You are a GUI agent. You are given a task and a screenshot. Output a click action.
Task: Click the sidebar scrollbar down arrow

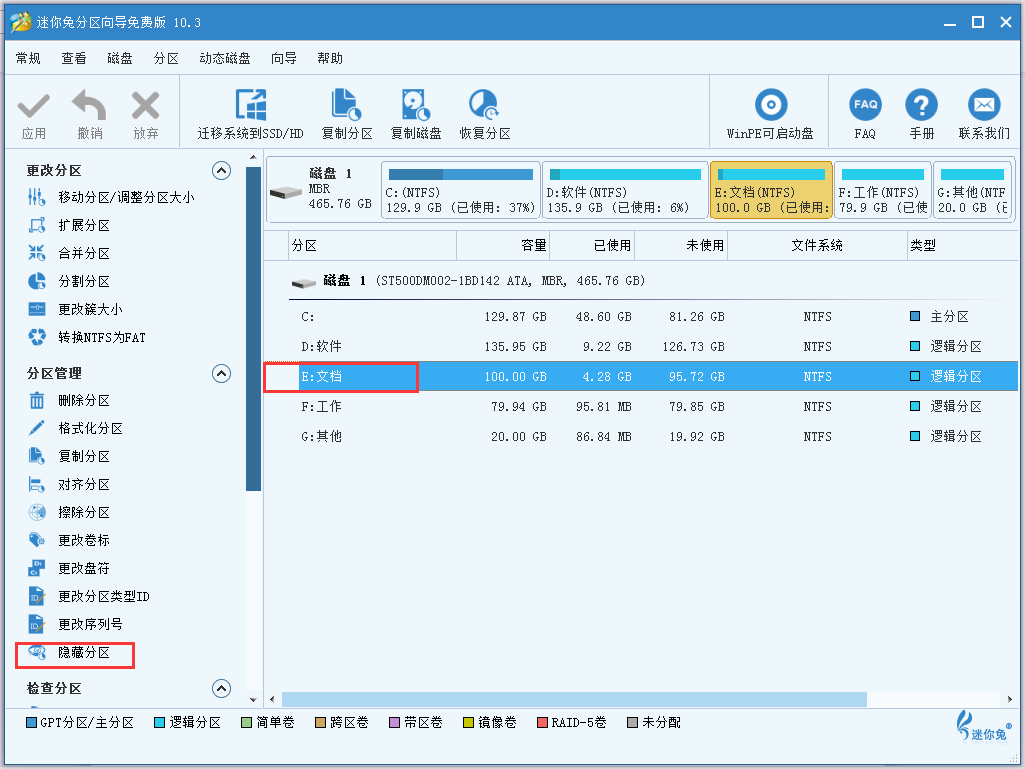pyautogui.click(x=253, y=699)
